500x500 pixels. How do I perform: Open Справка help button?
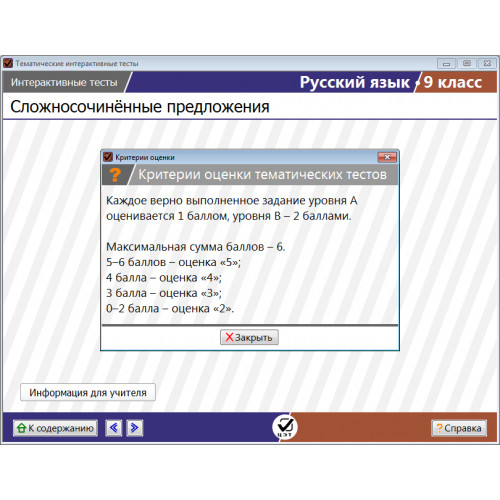click(459, 428)
